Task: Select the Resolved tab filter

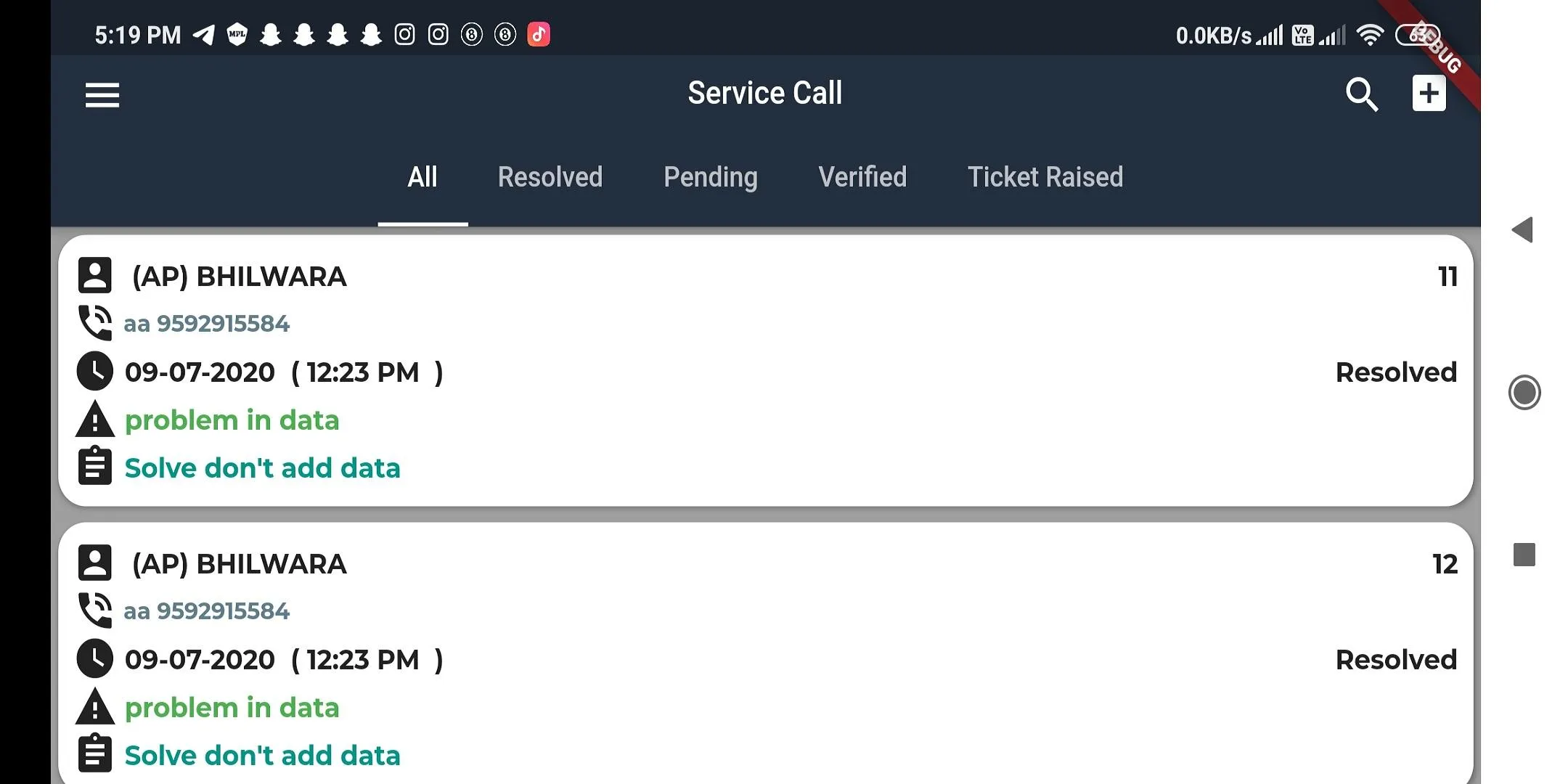Action: tap(550, 176)
